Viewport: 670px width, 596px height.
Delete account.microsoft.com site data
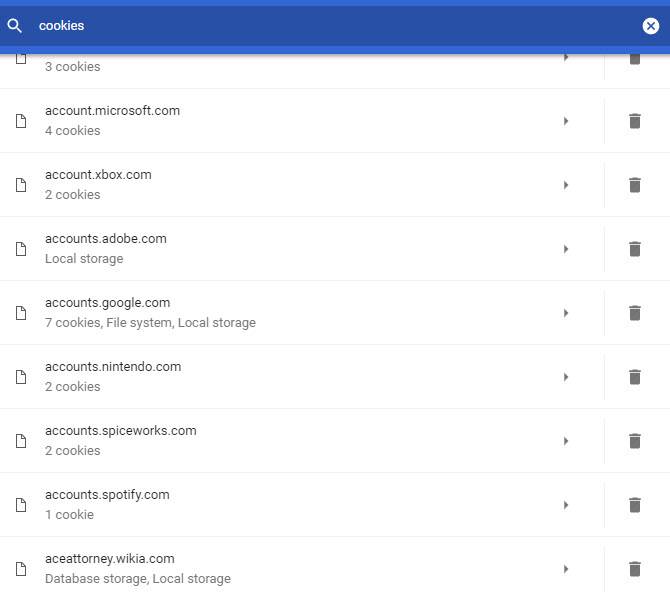click(635, 121)
